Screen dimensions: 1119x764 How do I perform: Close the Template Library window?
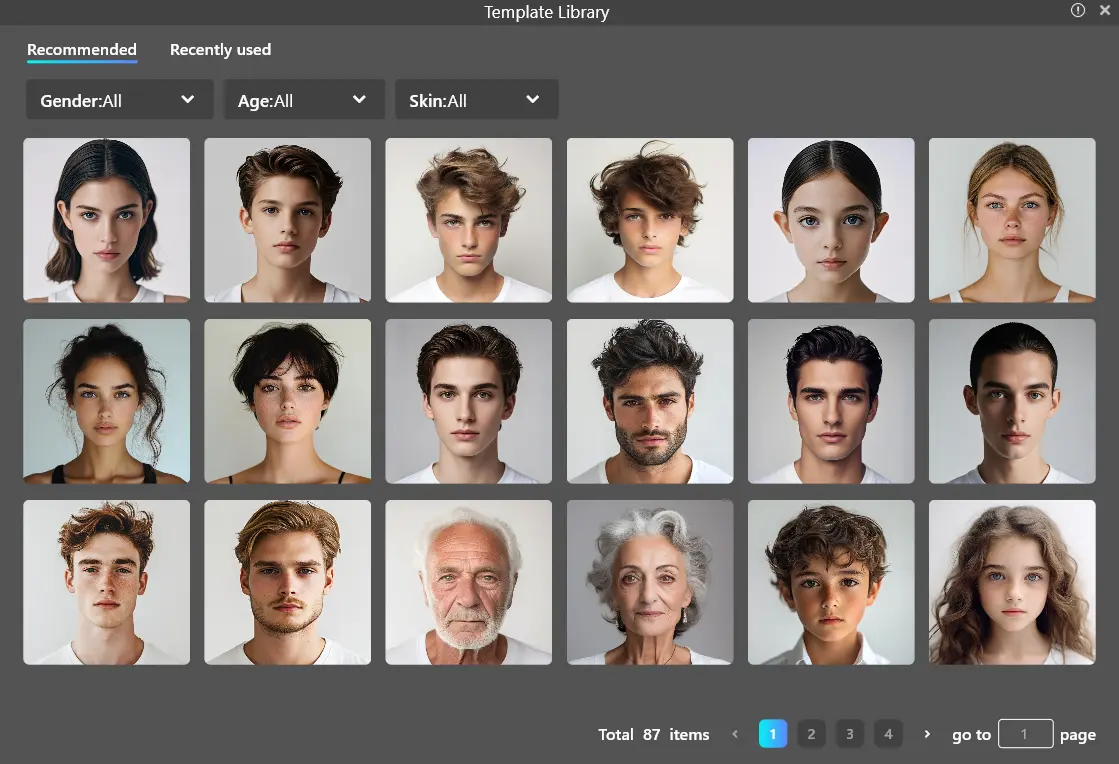pos(1105,10)
